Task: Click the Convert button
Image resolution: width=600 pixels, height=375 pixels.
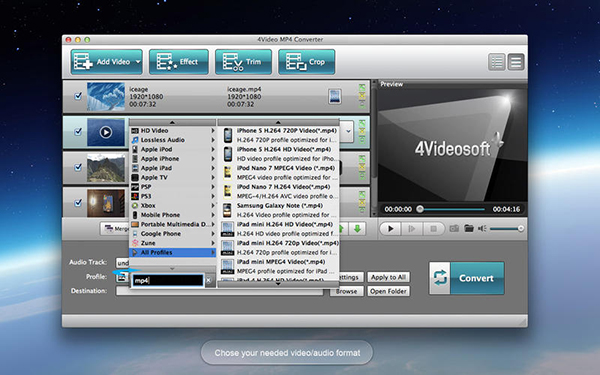Action: click(x=476, y=278)
